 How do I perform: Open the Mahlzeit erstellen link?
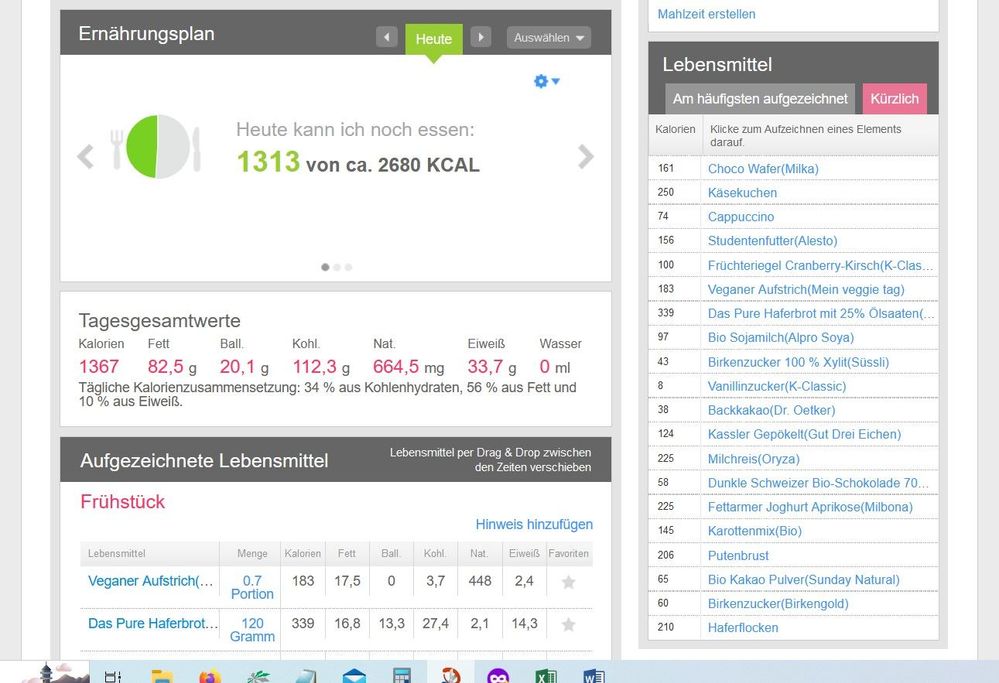click(x=706, y=14)
